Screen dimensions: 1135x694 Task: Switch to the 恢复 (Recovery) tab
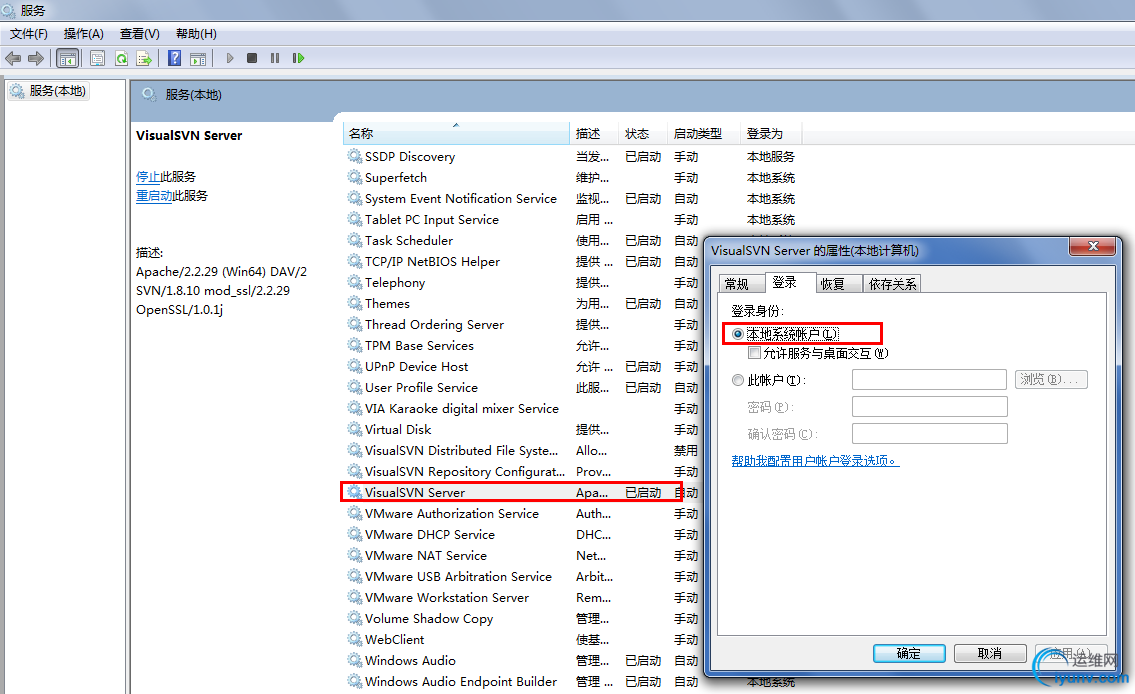pos(838,284)
